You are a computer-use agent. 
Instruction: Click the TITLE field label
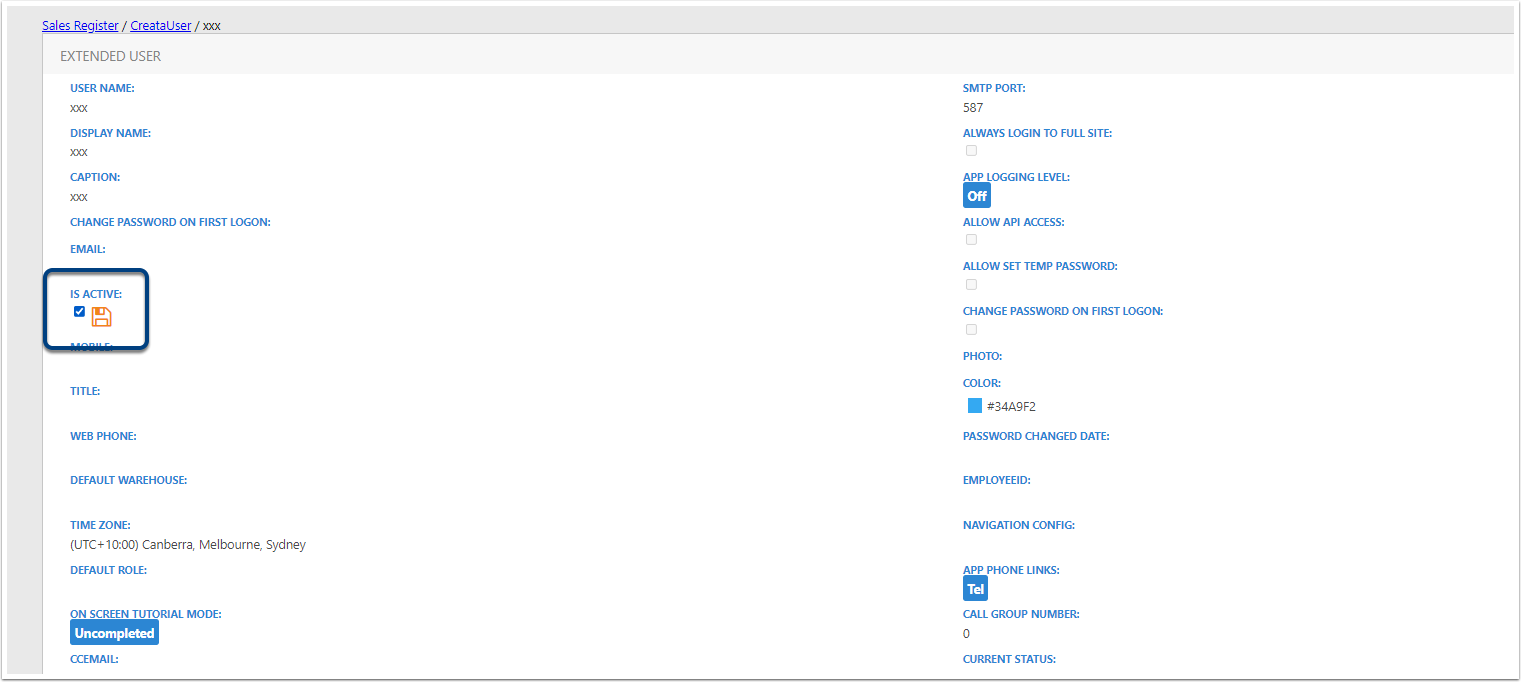click(x=85, y=391)
